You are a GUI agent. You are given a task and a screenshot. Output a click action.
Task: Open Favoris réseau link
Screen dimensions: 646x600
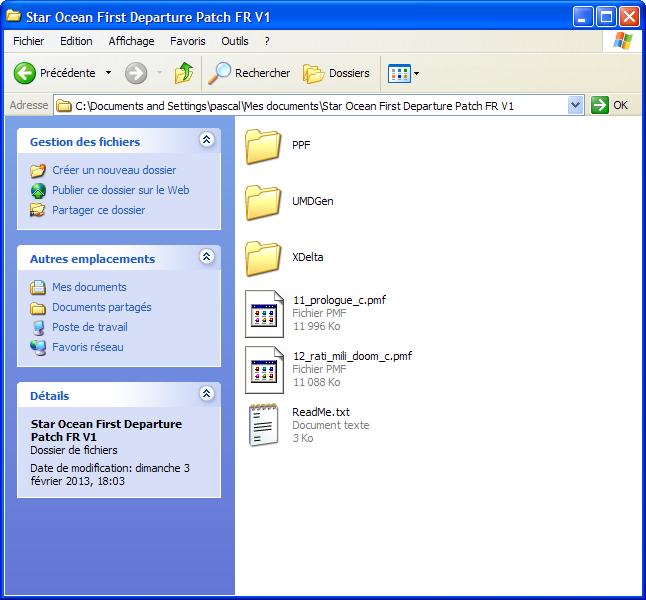(88, 347)
